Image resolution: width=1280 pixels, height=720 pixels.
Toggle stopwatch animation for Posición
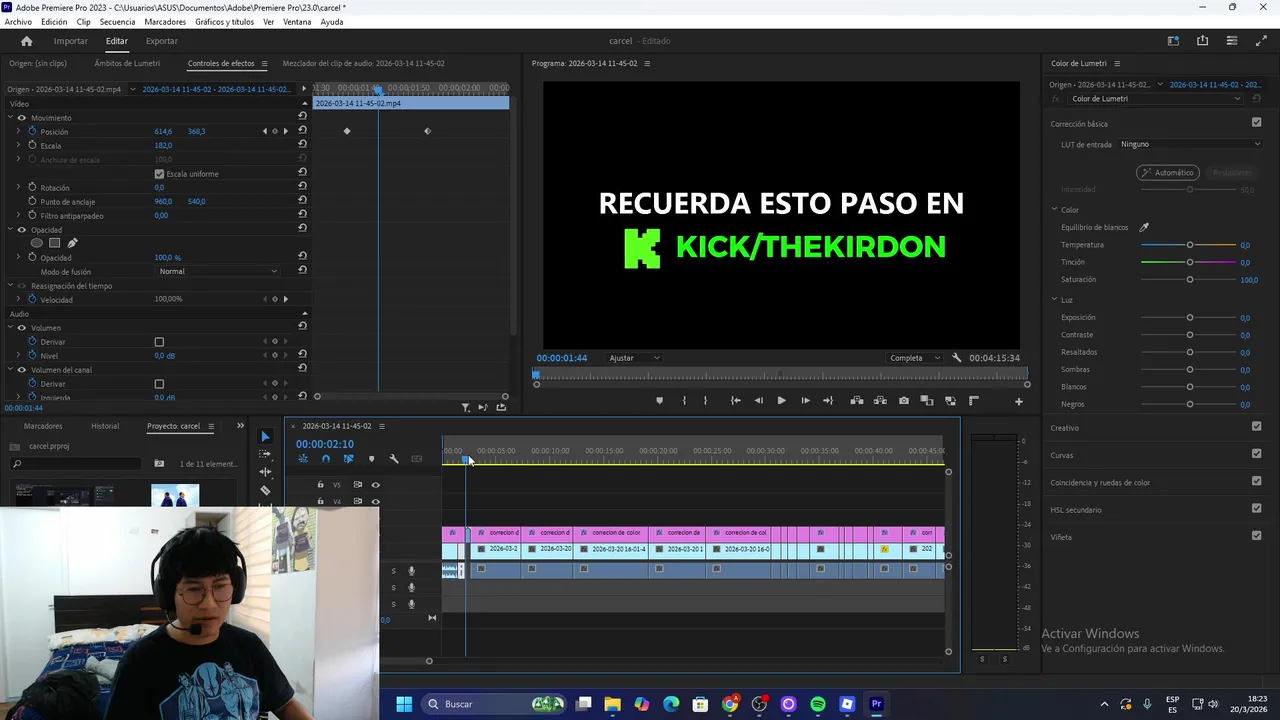click(32, 131)
